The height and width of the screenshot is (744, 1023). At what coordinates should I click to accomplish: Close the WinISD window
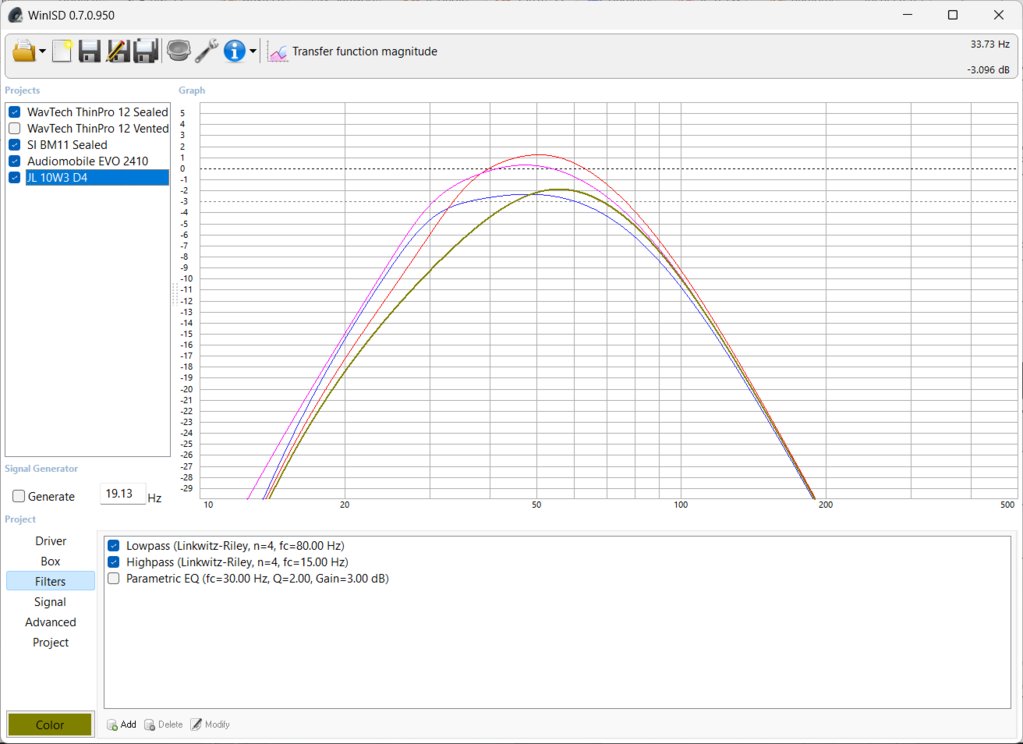(998, 15)
